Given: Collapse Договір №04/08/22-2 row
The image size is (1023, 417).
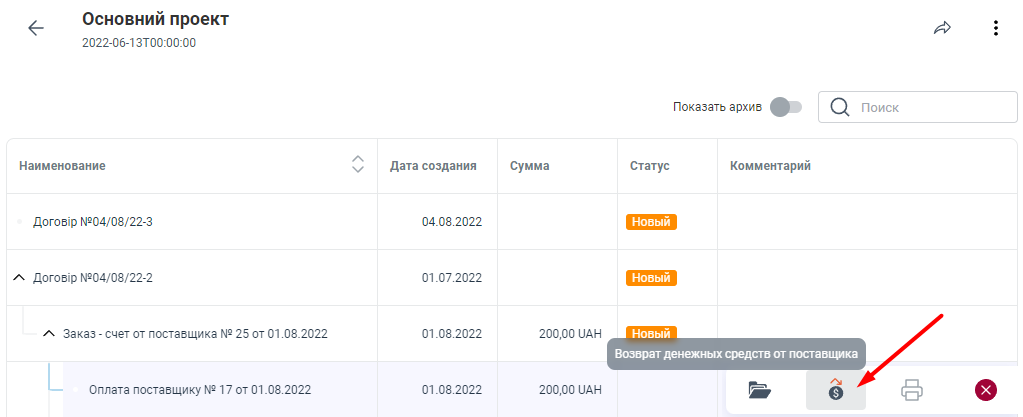Looking at the screenshot, I should pyautogui.click(x=18, y=277).
